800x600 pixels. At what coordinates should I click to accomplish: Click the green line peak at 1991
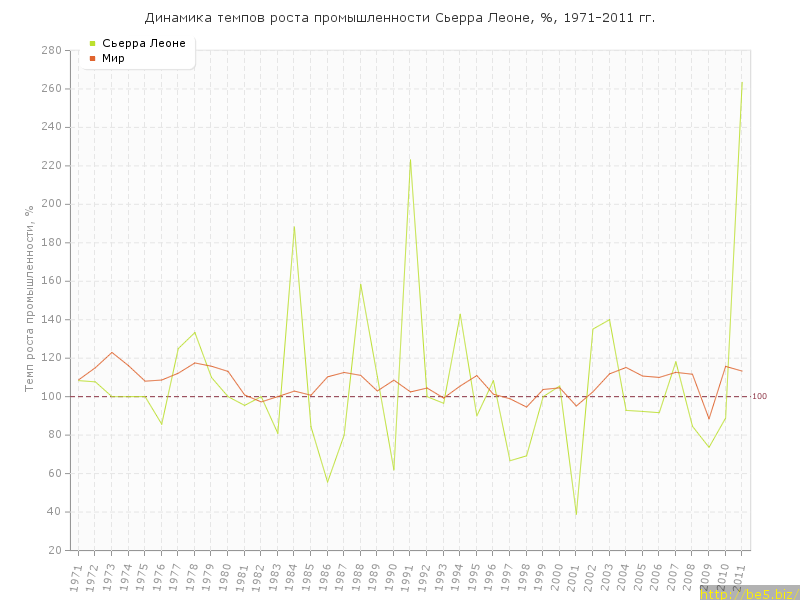(x=410, y=160)
